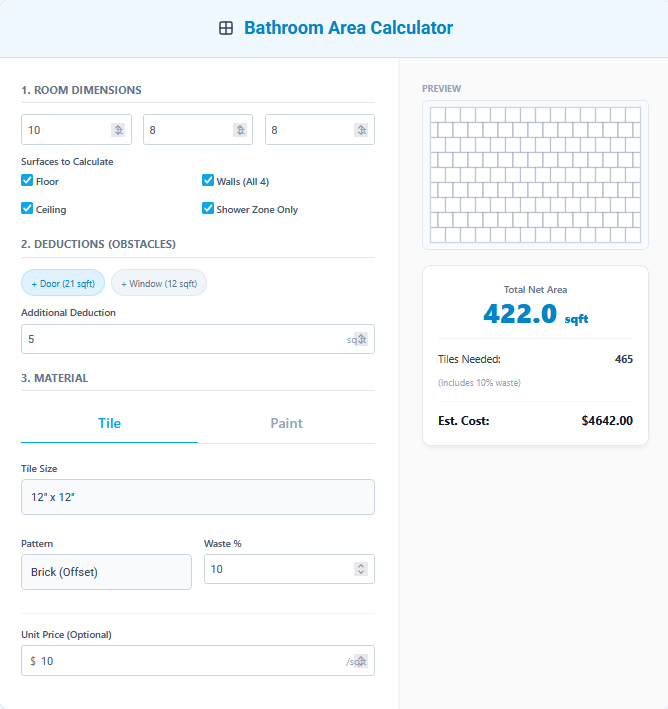Open the Tile Size dropdown

pos(198,497)
